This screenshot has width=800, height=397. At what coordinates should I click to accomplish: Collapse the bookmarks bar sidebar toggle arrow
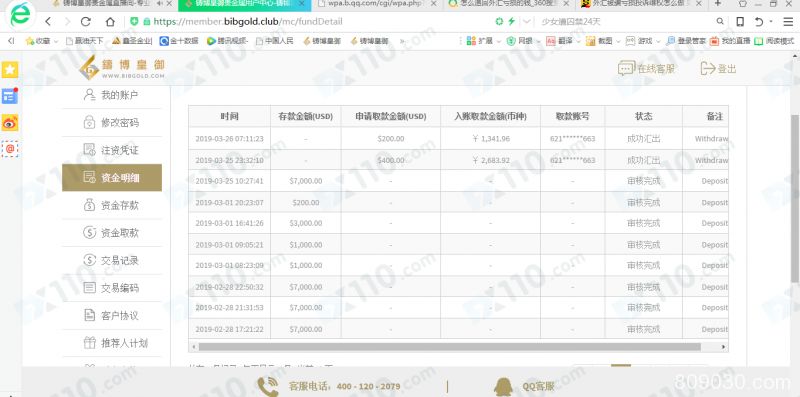[11, 41]
